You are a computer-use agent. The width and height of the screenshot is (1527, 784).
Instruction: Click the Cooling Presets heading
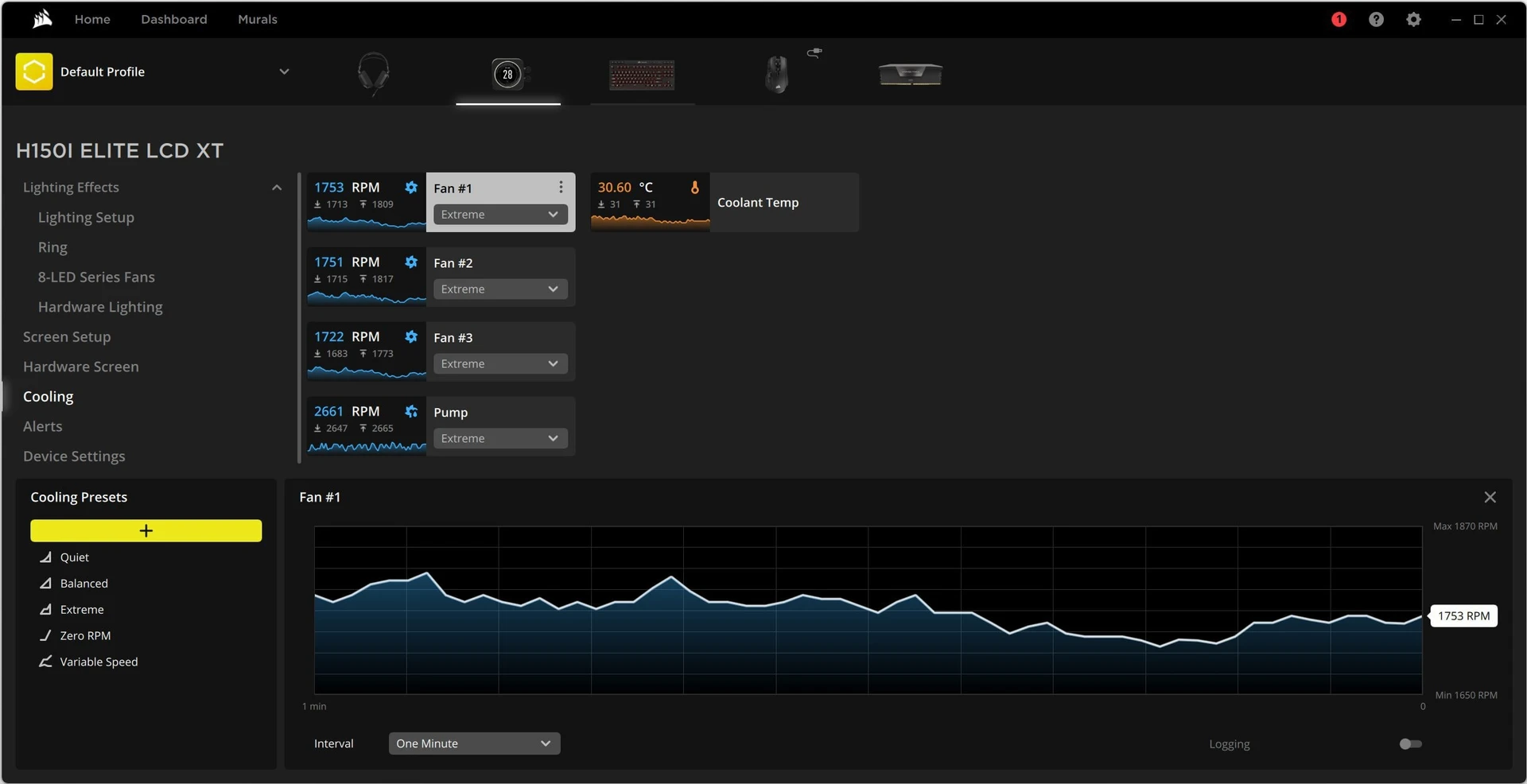(x=79, y=497)
